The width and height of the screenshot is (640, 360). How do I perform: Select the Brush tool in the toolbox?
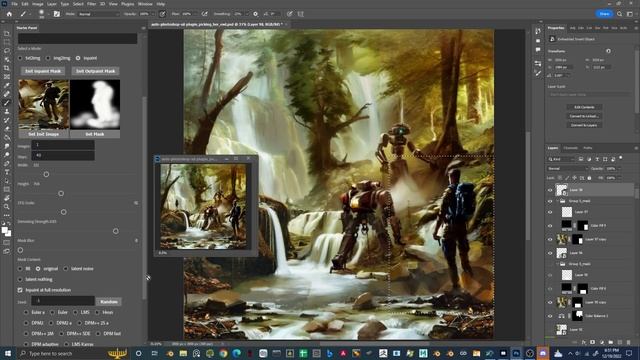point(7,103)
